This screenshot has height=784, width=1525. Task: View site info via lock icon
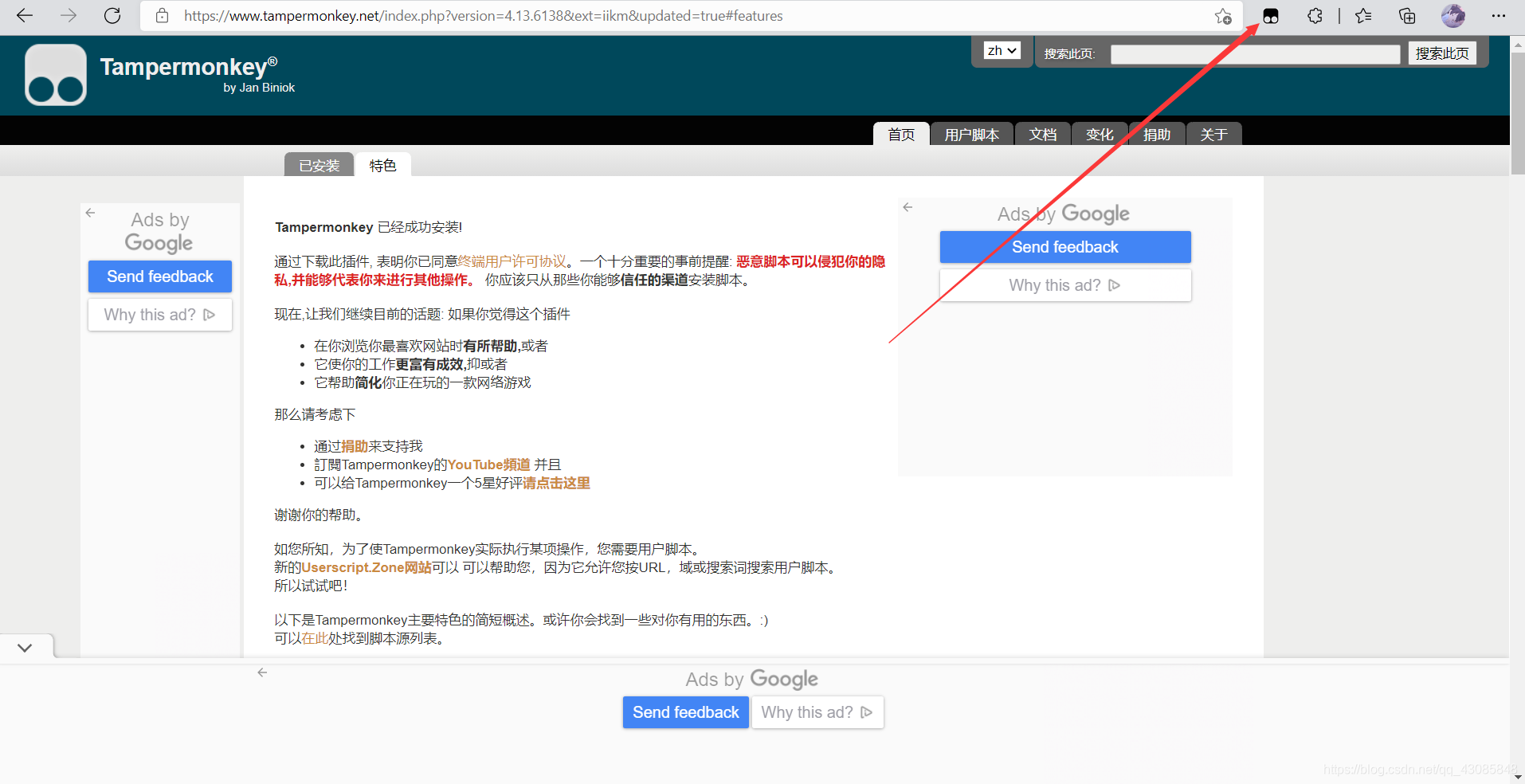[162, 15]
